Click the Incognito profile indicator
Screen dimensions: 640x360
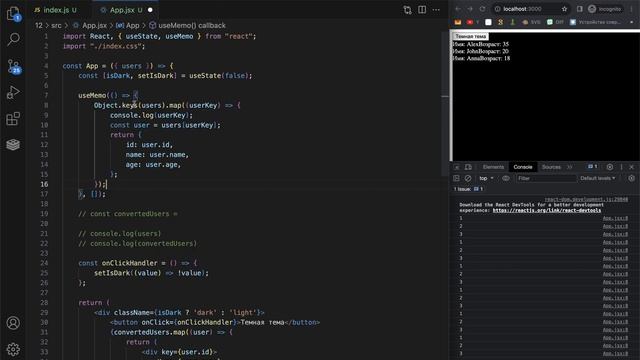pyautogui.click(x=605, y=9)
